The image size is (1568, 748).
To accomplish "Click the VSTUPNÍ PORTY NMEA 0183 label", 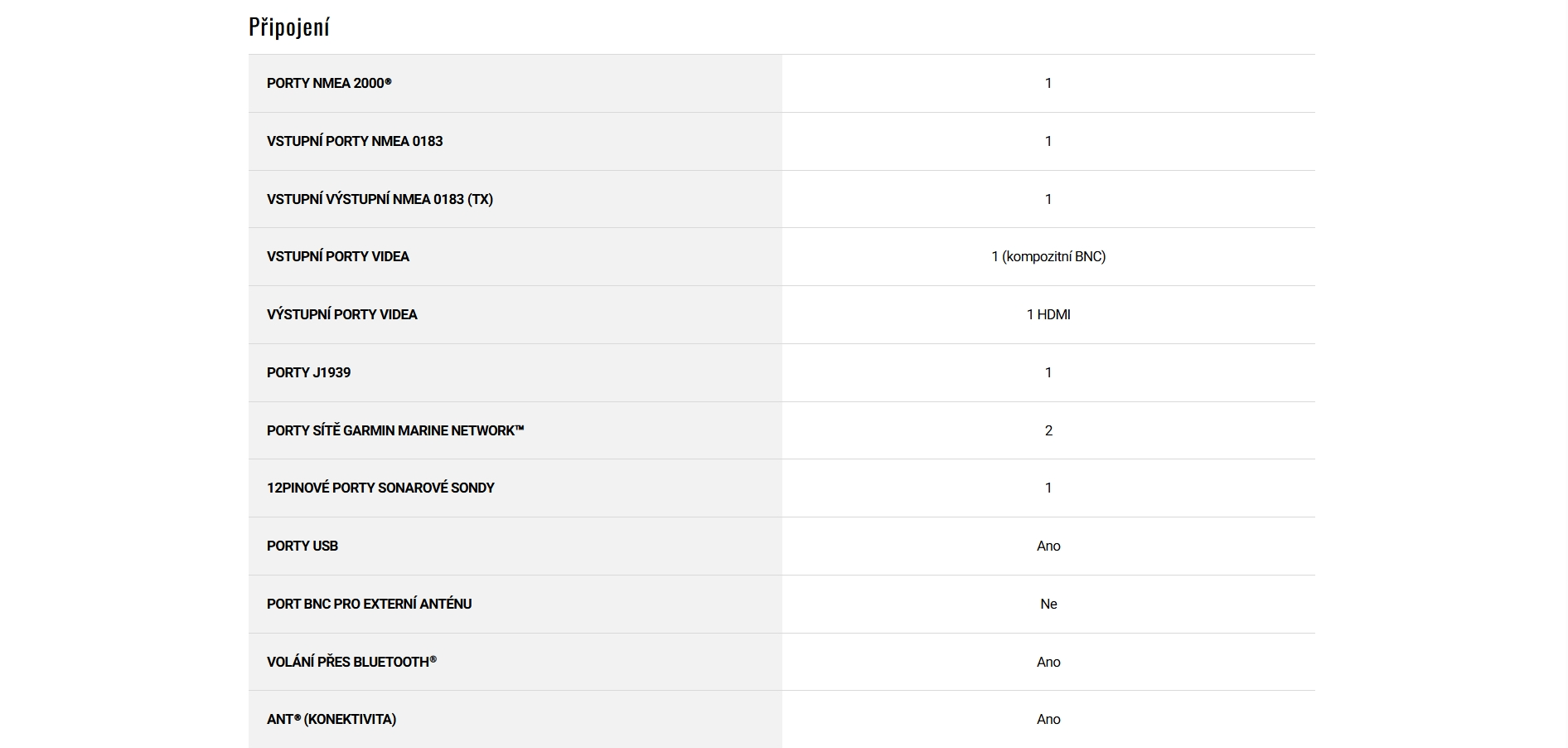I will (x=355, y=141).
